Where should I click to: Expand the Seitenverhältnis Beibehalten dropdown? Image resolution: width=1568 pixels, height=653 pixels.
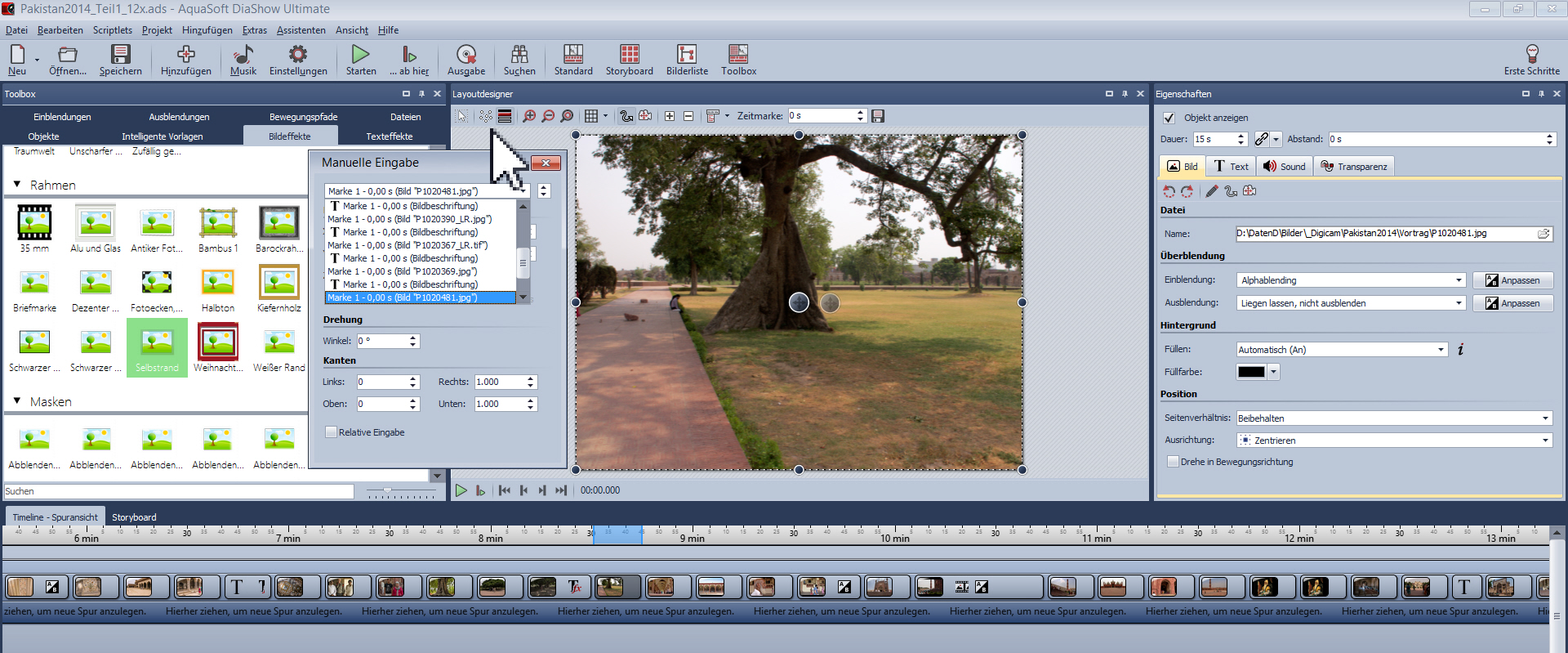click(1393, 418)
